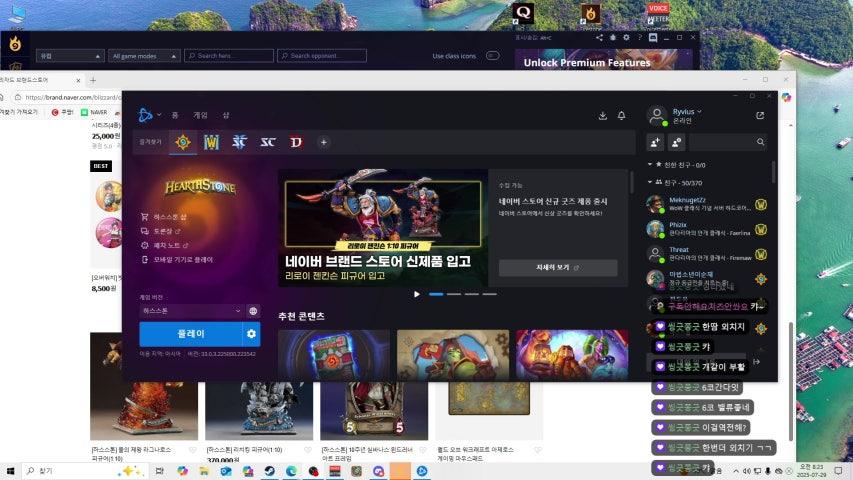Click the add friend icon

click(x=656, y=142)
